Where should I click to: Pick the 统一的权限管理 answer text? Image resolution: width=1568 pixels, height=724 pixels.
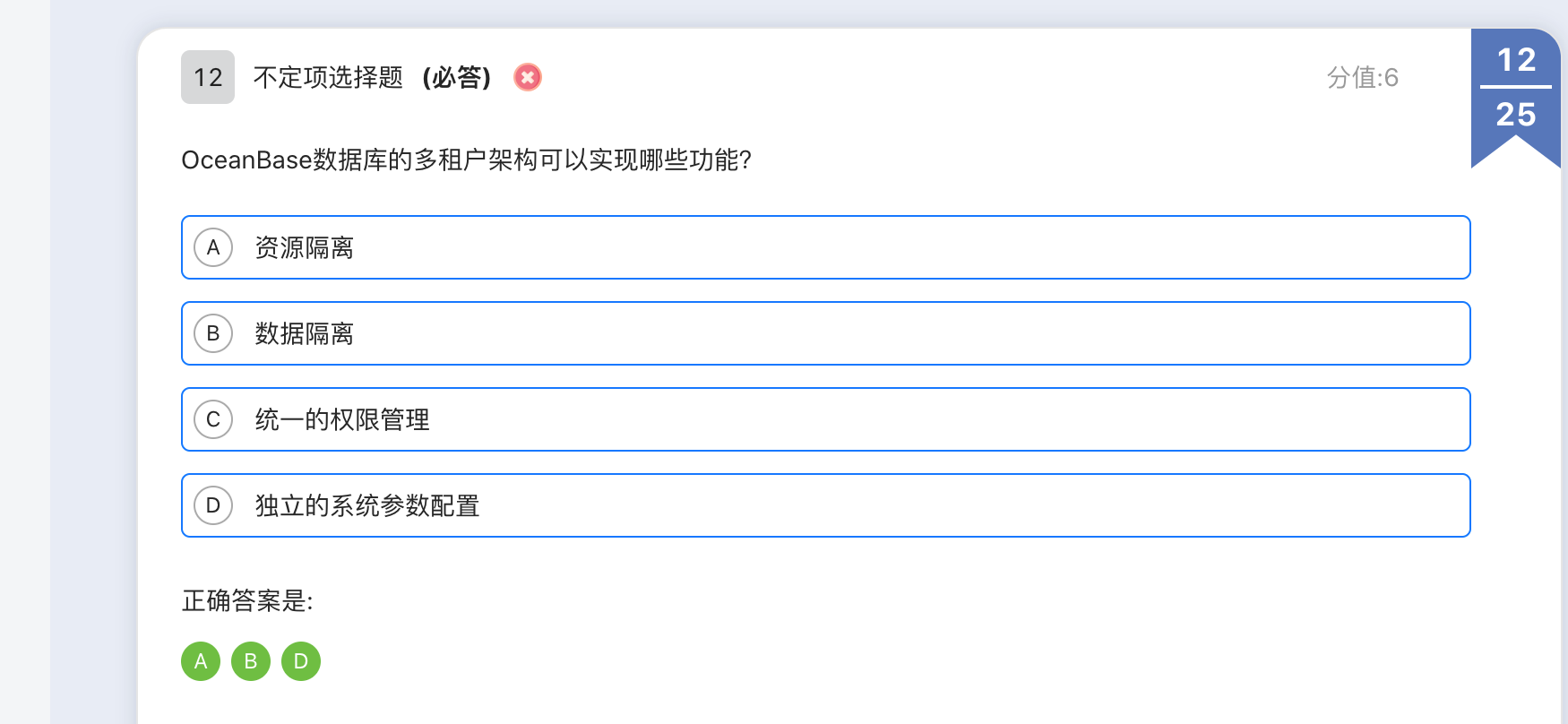342,419
